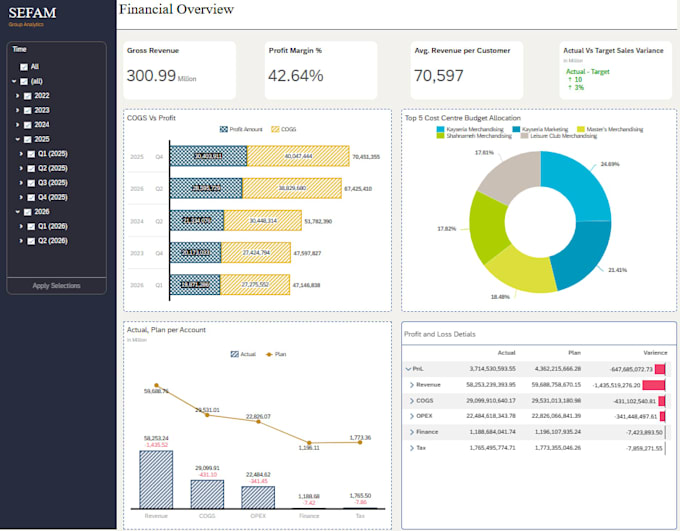Click the 2025 Q4 COGS bar segment
This screenshot has width=680, height=531.
pyautogui.click(x=298, y=156)
